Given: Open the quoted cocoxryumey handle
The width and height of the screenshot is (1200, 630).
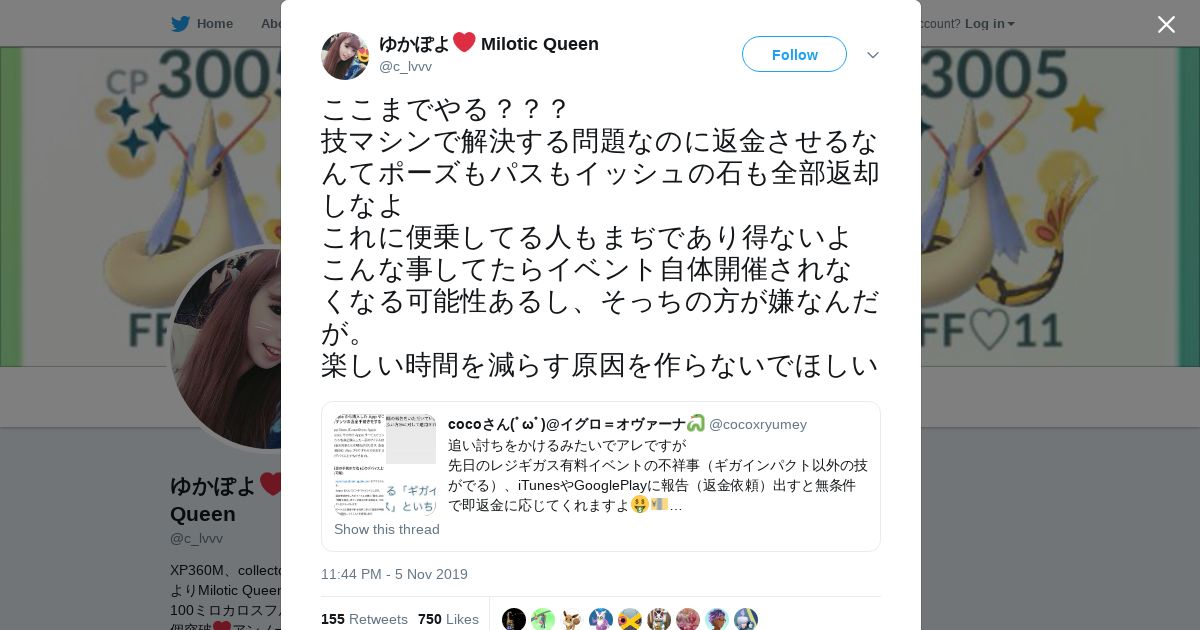Looking at the screenshot, I should [x=758, y=424].
